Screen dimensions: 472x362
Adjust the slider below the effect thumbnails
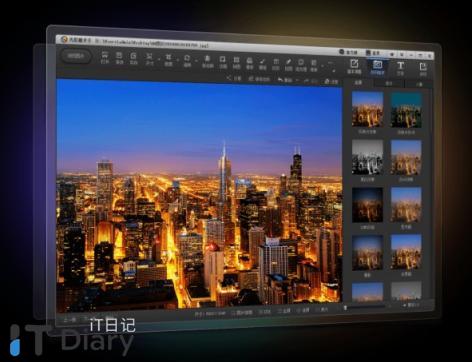pos(365,307)
